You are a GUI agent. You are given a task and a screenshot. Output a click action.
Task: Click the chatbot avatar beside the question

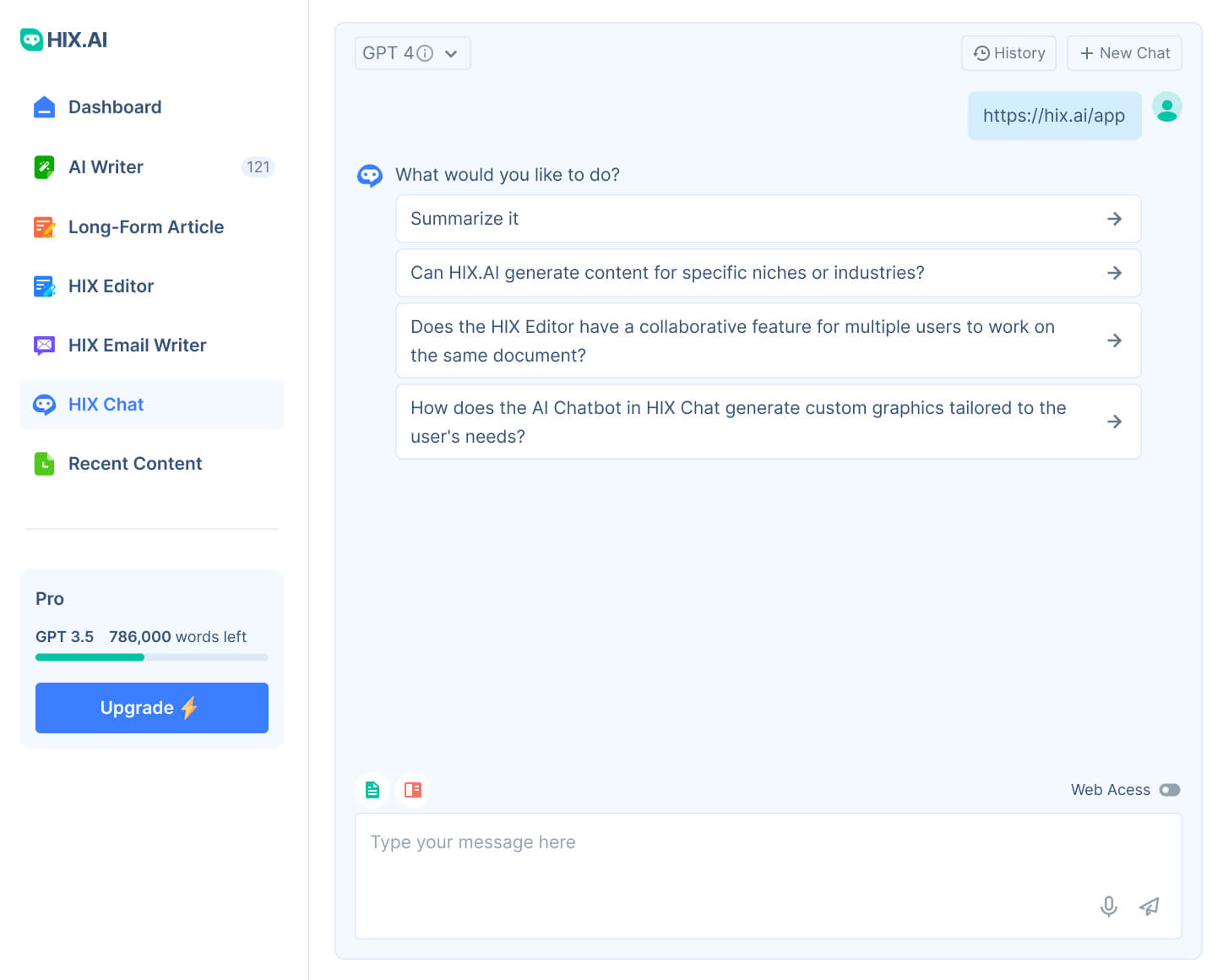[370, 175]
